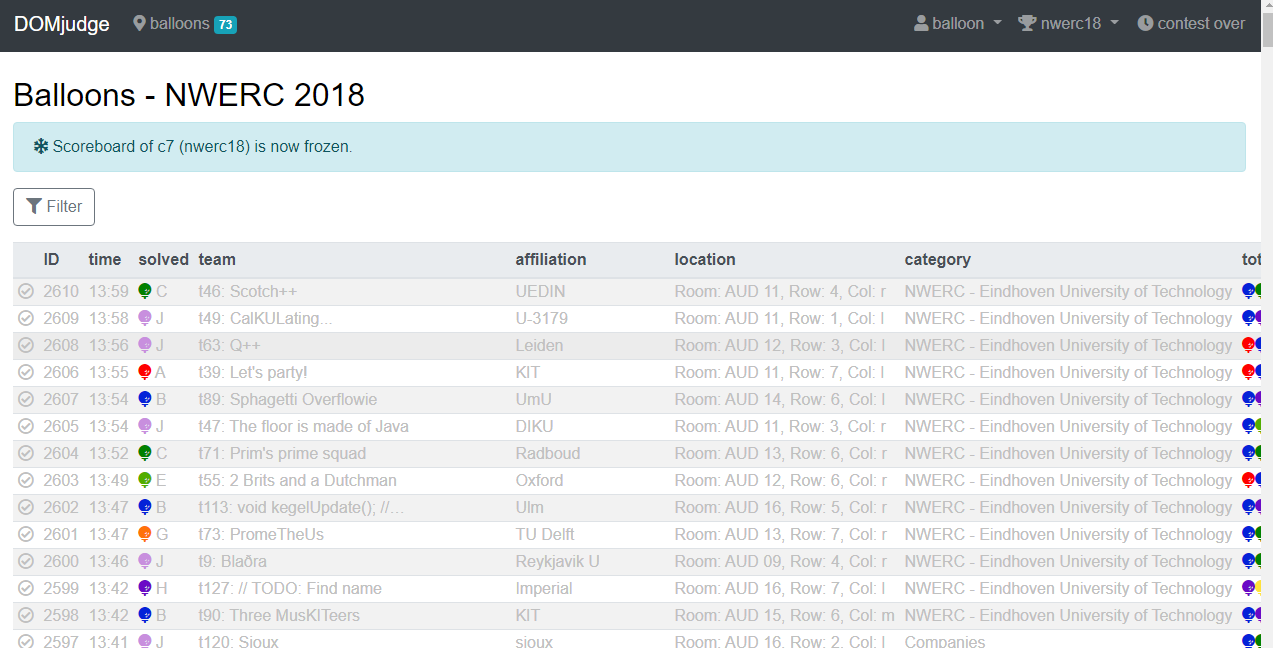The height and width of the screenshot is (648, 1273).
Task: Toggle the done checkmark for balloon 2610
Action: [x=26, y=291]
